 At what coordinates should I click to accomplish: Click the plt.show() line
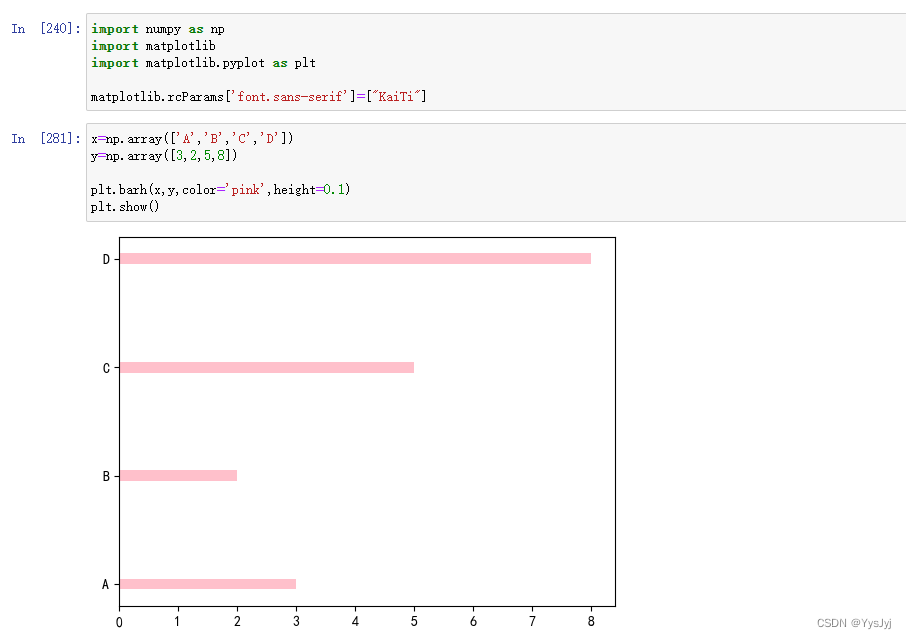pyautogui.click(x=125, y=206)
